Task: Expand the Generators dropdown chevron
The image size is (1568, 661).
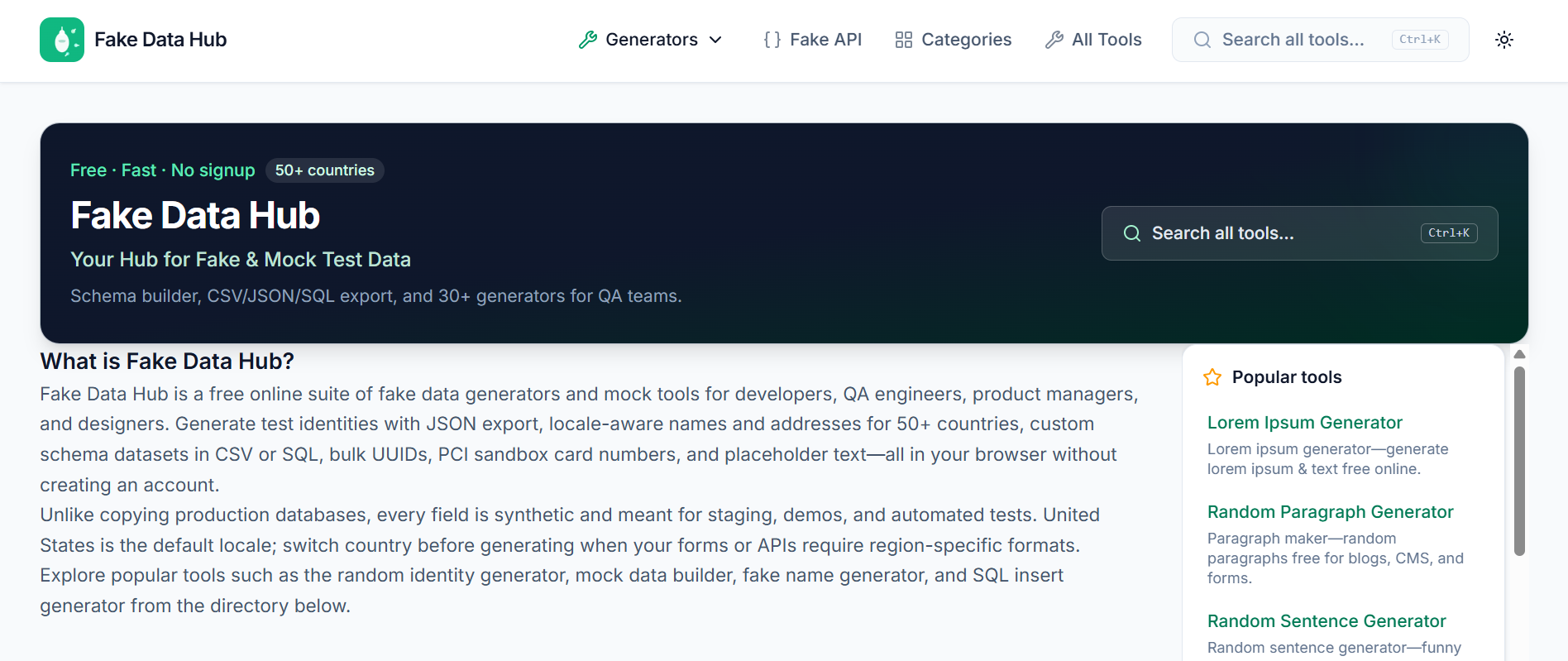Action: [716, 40]
